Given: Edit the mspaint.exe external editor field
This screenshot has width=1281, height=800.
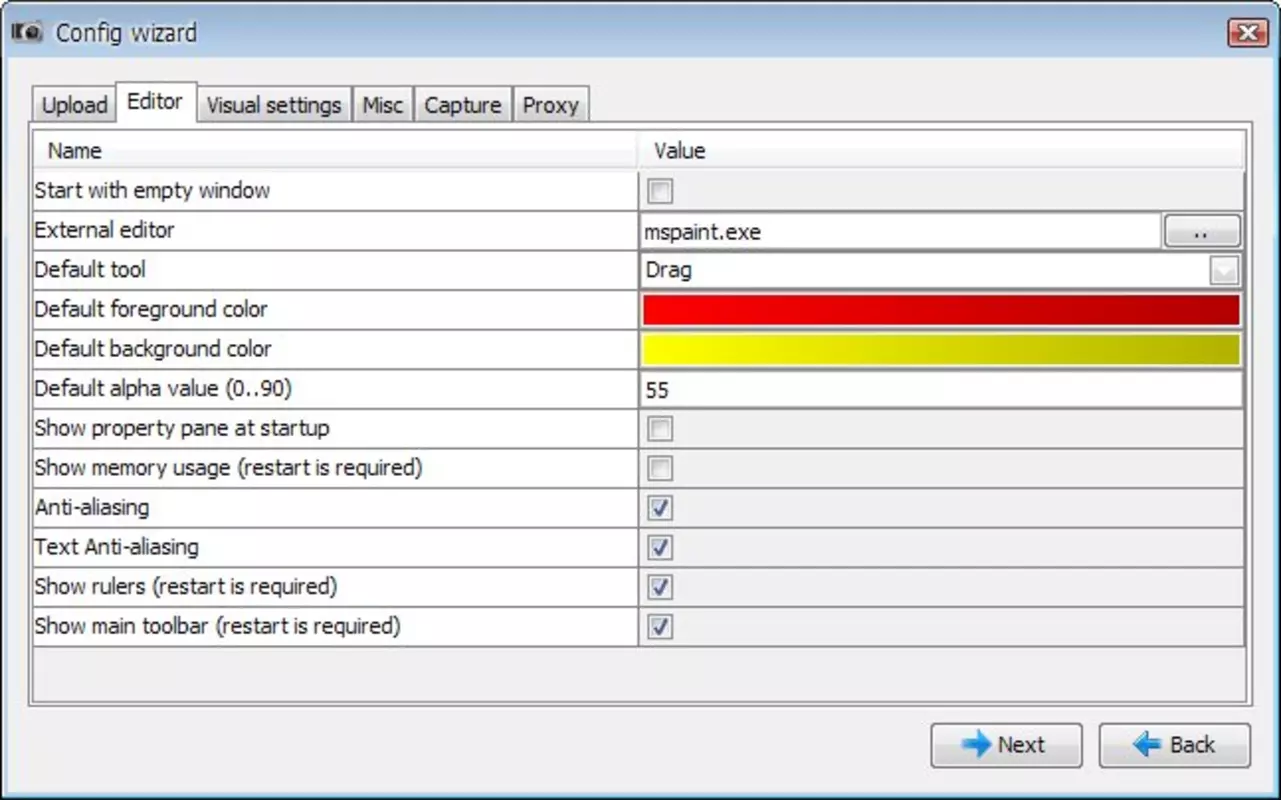Looking at the screenshot, I should point(900,232).
